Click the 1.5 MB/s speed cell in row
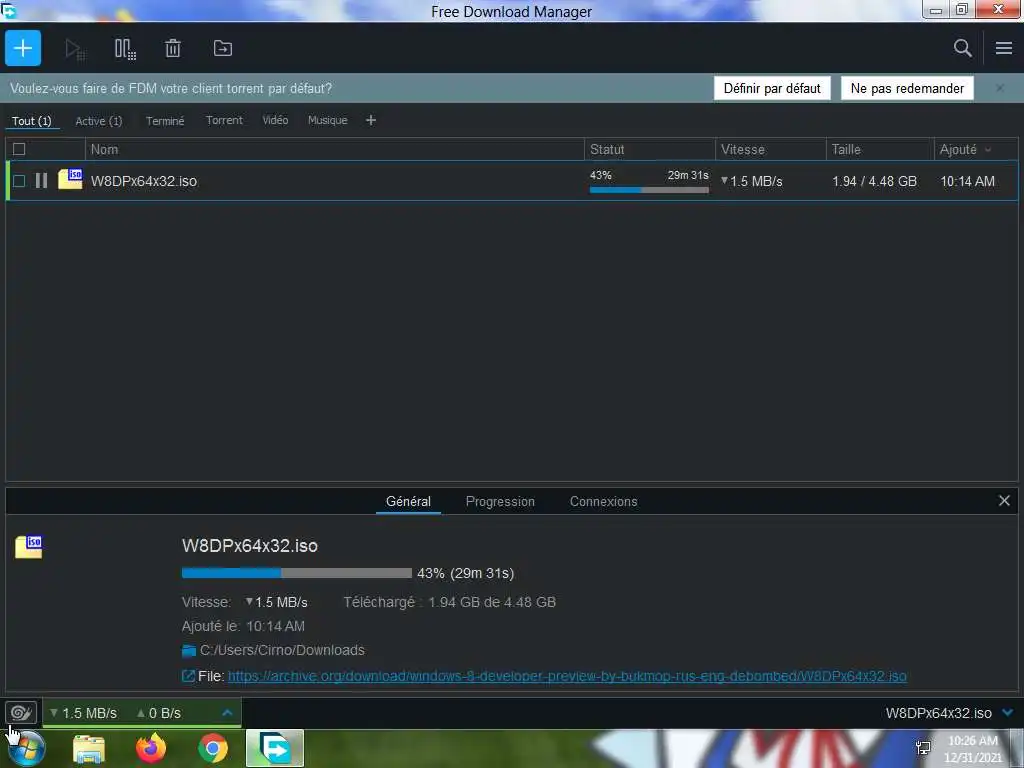 752,182
